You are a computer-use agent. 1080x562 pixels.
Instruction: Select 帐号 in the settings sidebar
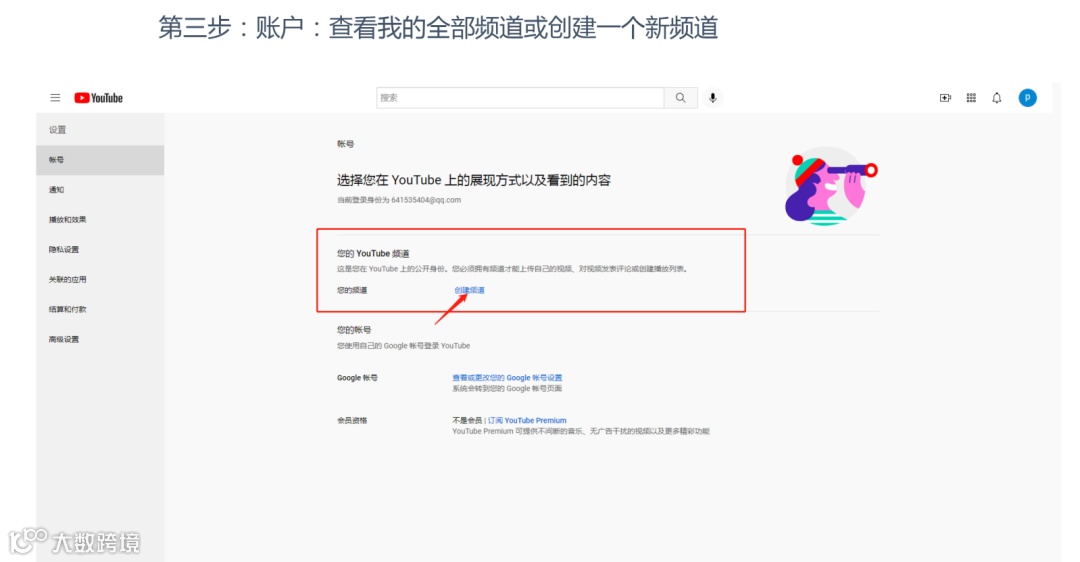100,160
